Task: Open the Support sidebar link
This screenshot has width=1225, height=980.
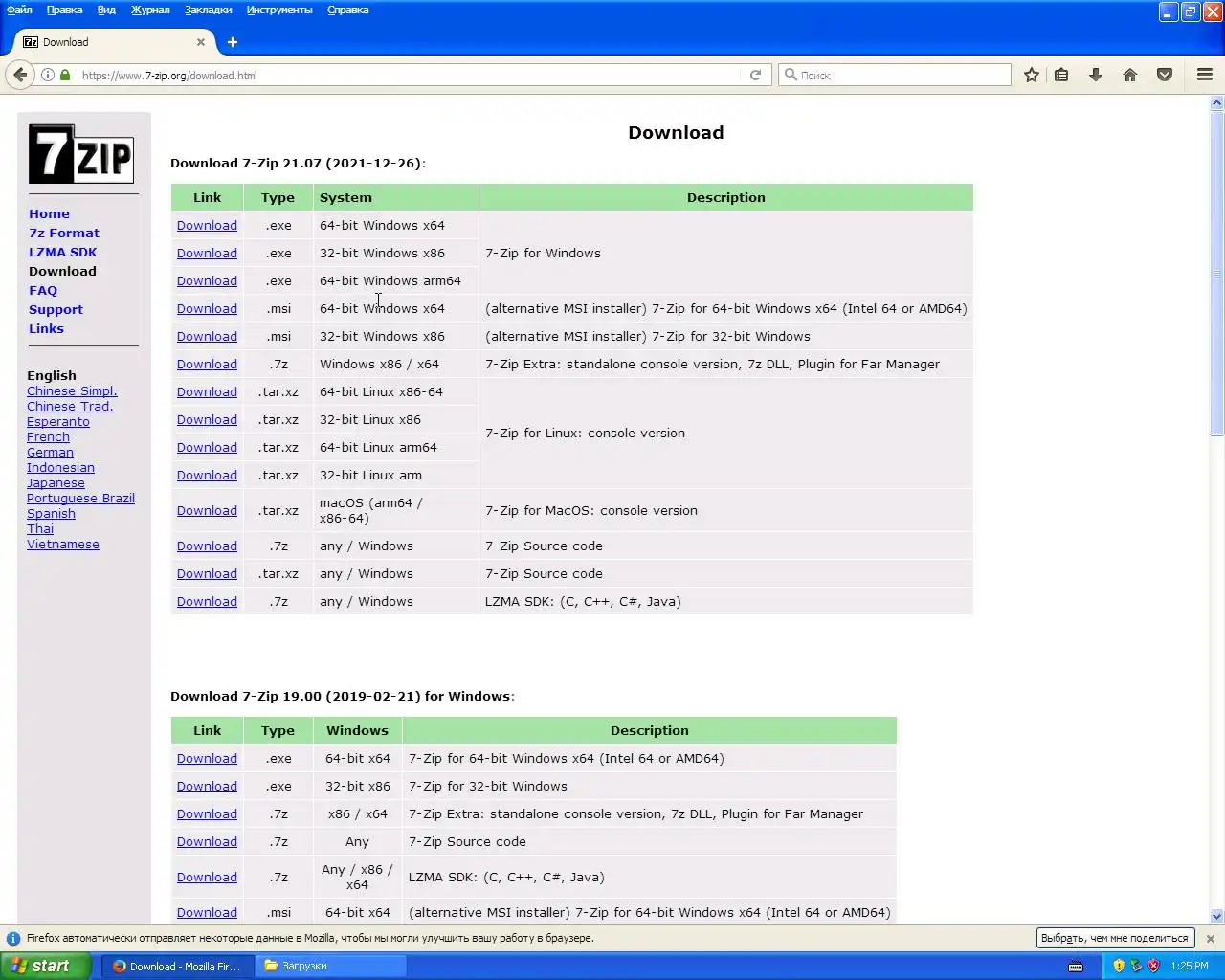Action: click(56, 310)
